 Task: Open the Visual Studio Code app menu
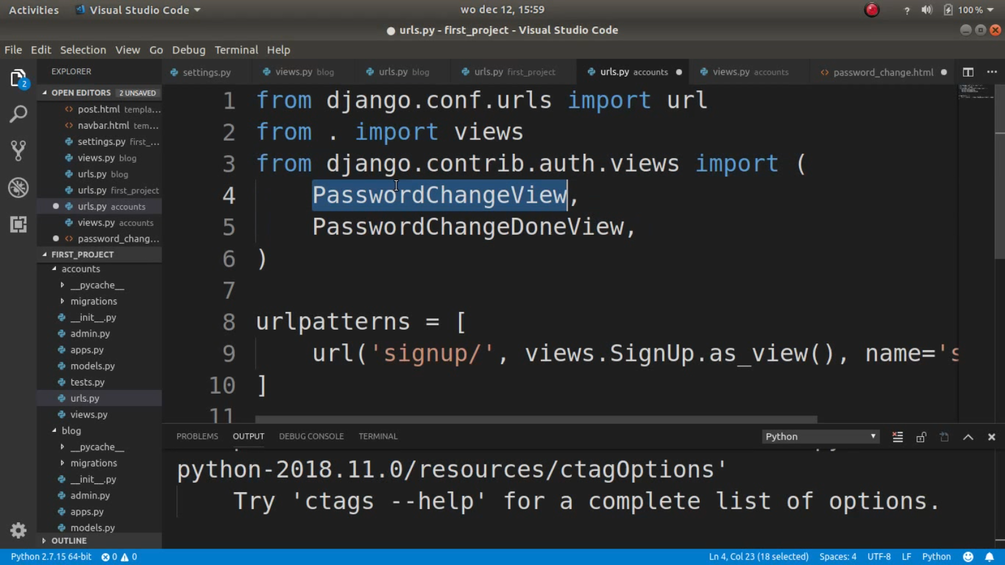[x=138, y=10]
